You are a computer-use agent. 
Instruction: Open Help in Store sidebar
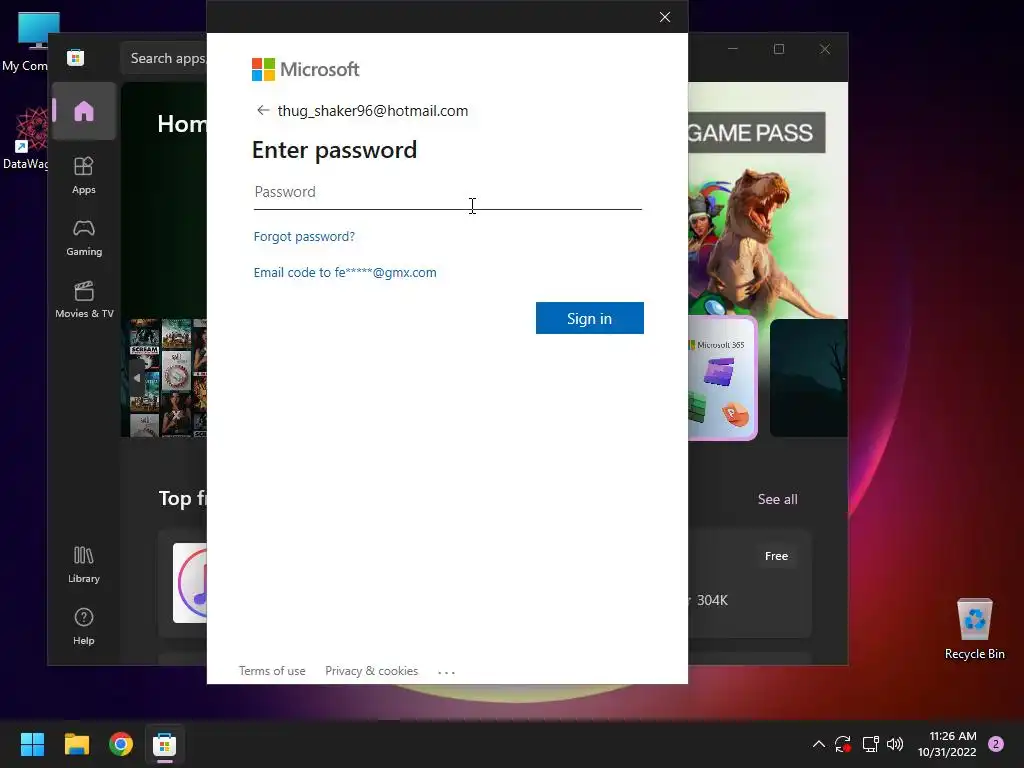84,626
